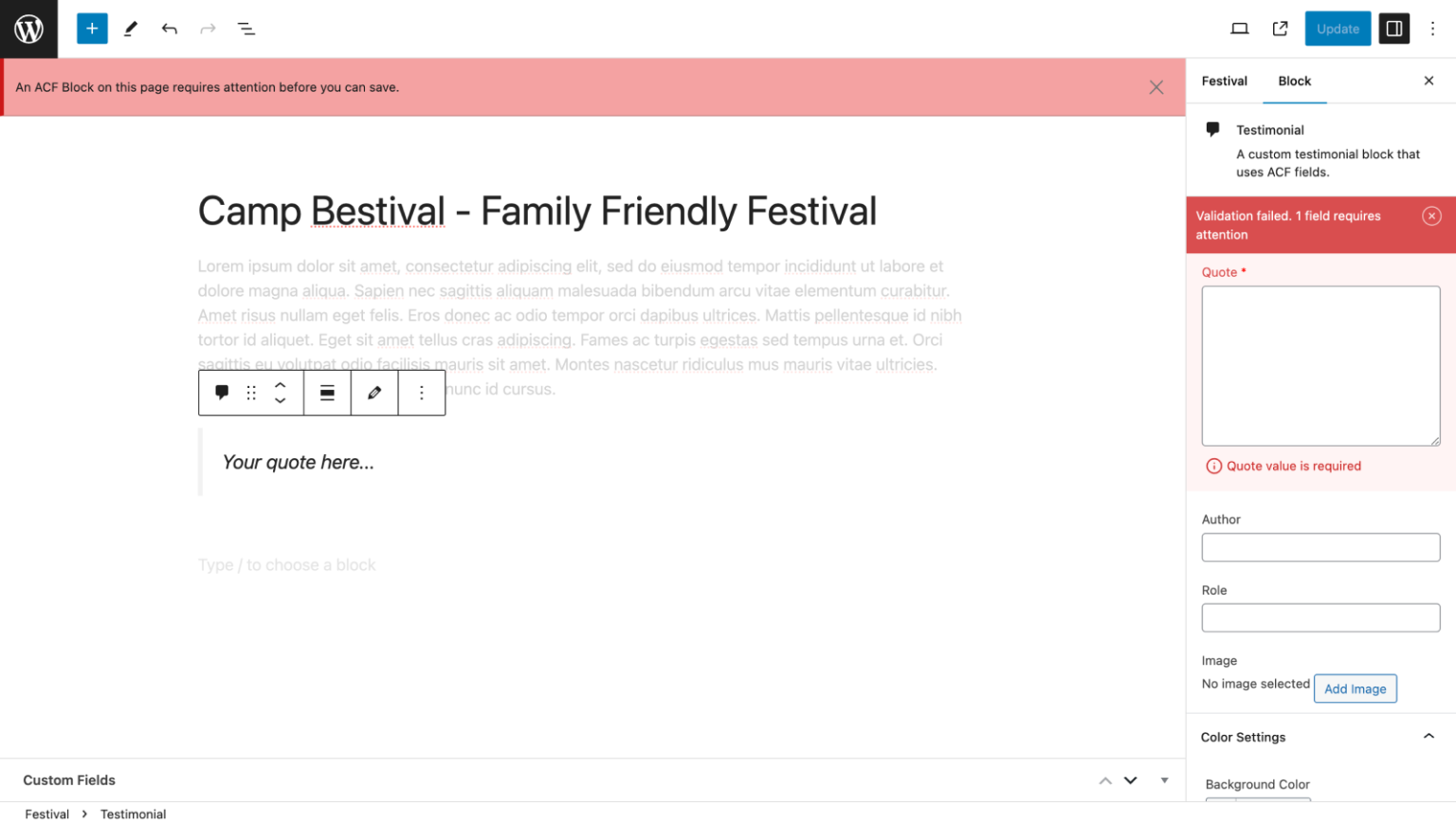The height and width of the screenshot is (825, 1456).
Task: View the page in a new tab icon
Action: [x=1280, y=28]
